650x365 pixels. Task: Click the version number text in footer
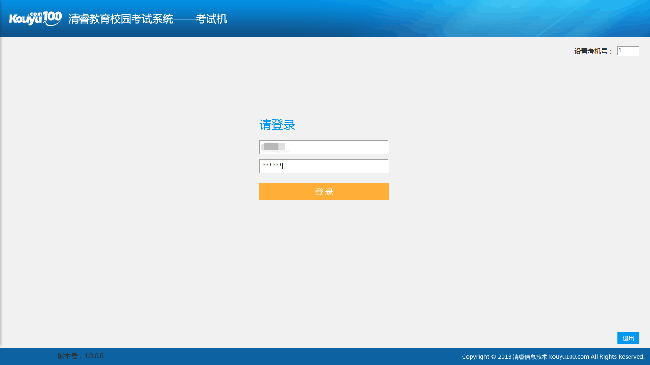point(80,356)
